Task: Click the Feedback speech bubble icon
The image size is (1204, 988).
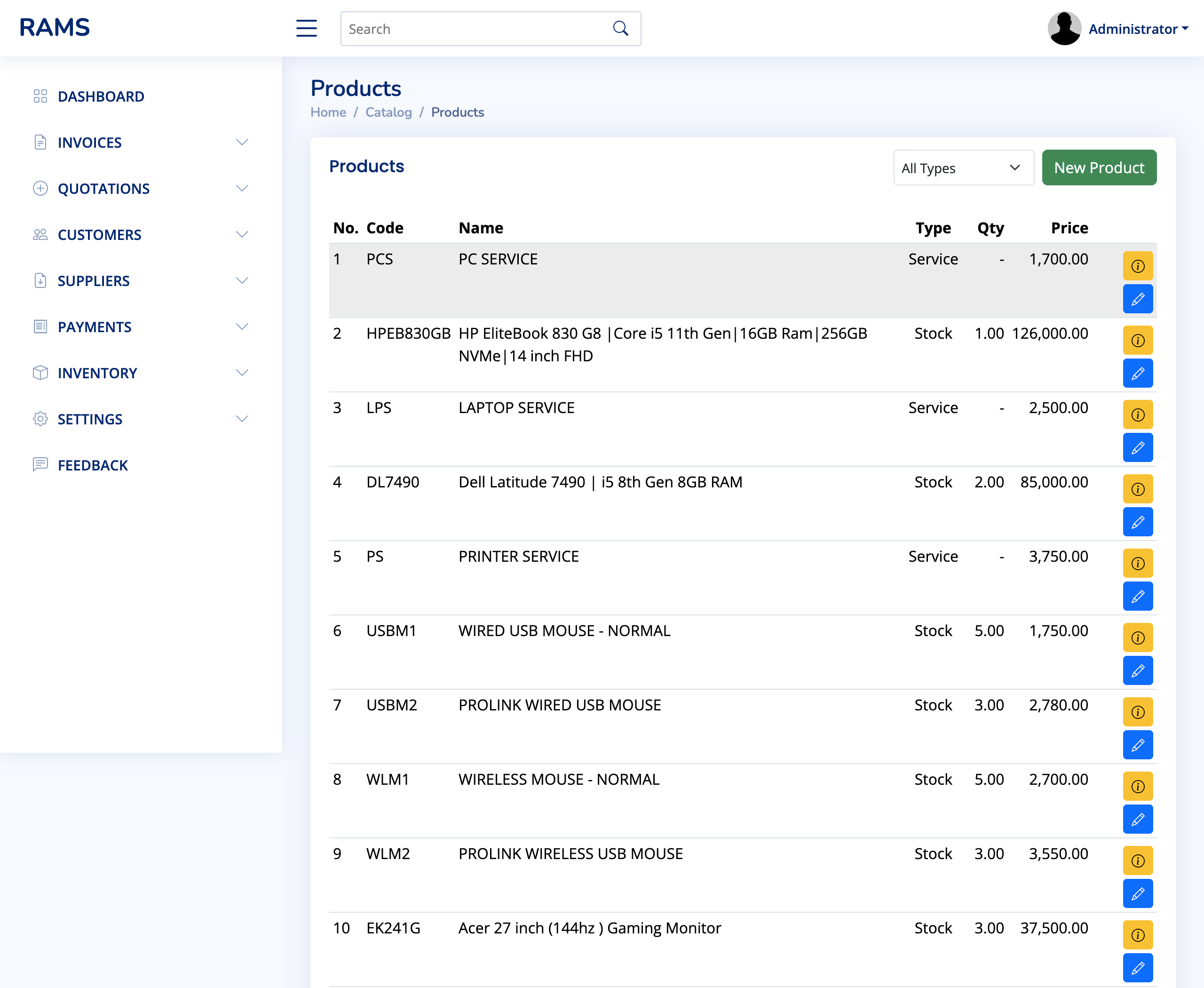Action: (40, 465)
